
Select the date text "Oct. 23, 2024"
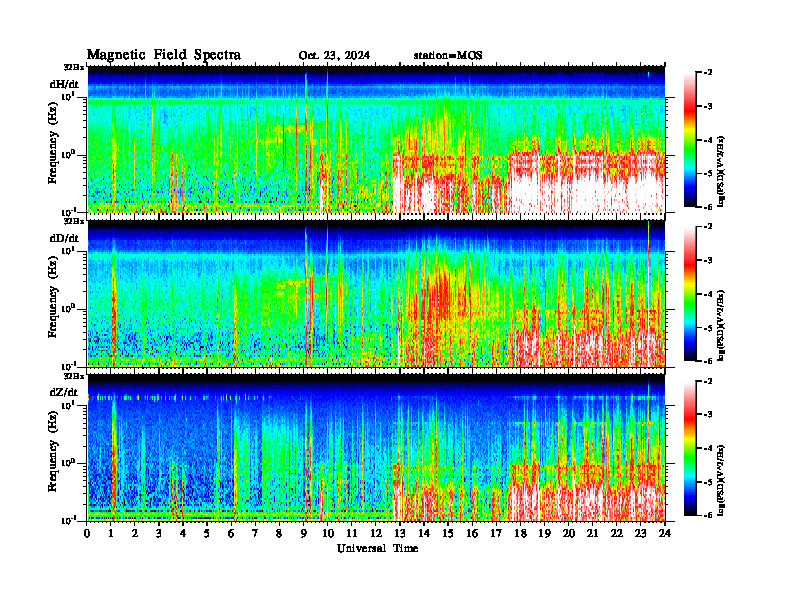(x=334, y=56)
